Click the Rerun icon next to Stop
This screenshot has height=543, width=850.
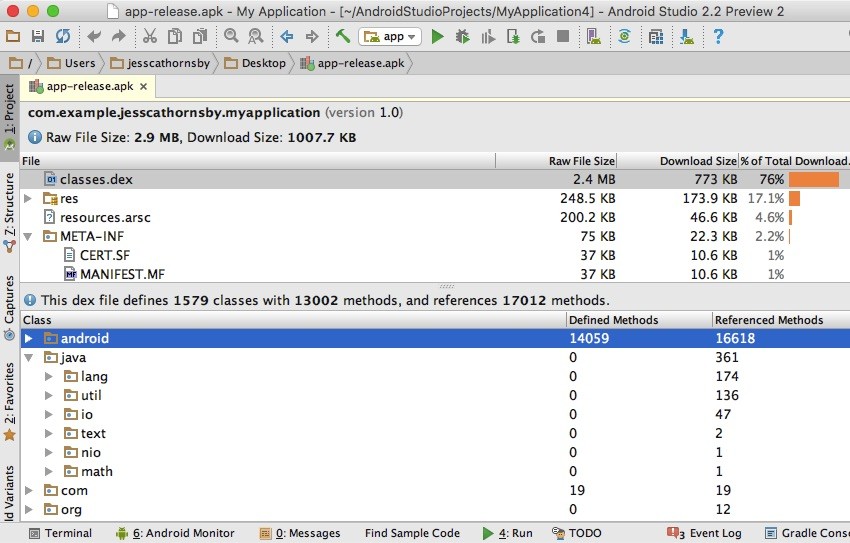click(538, 36)
